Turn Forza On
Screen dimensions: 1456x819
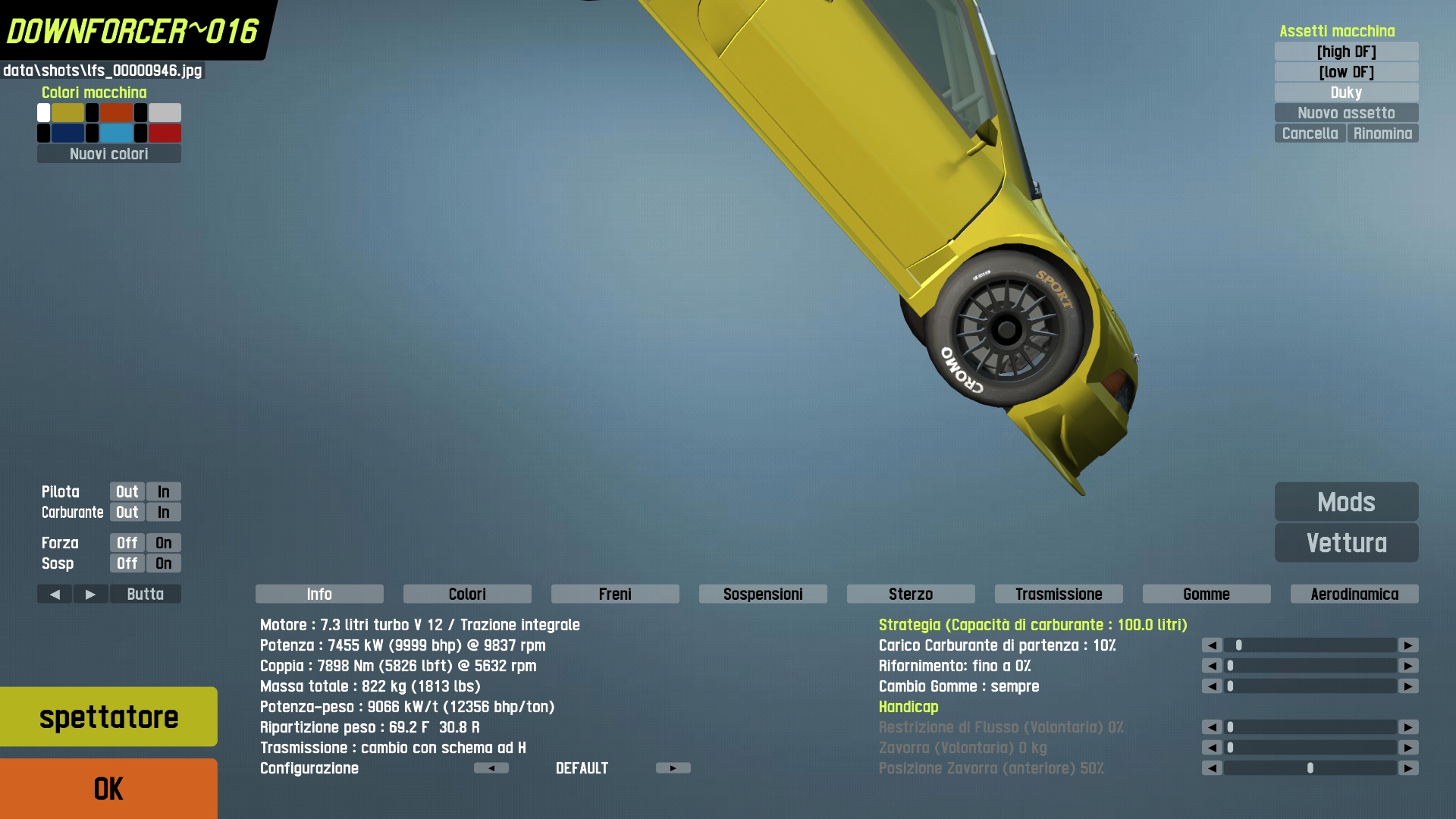click(163, 543)
